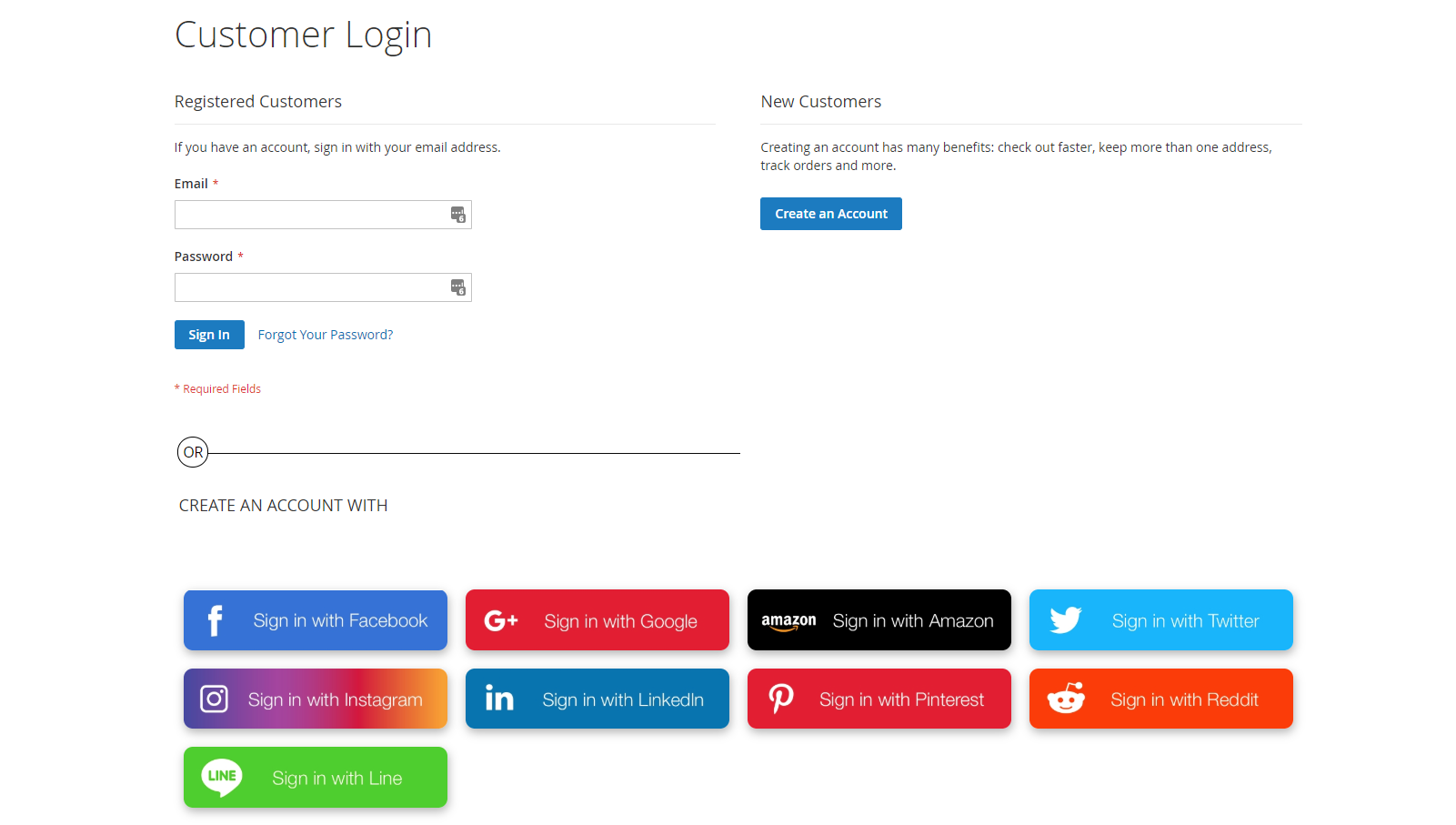Click the Line chat bubble icon
Viewport: 1456px width, 825px height.
[x=222, y=778]
